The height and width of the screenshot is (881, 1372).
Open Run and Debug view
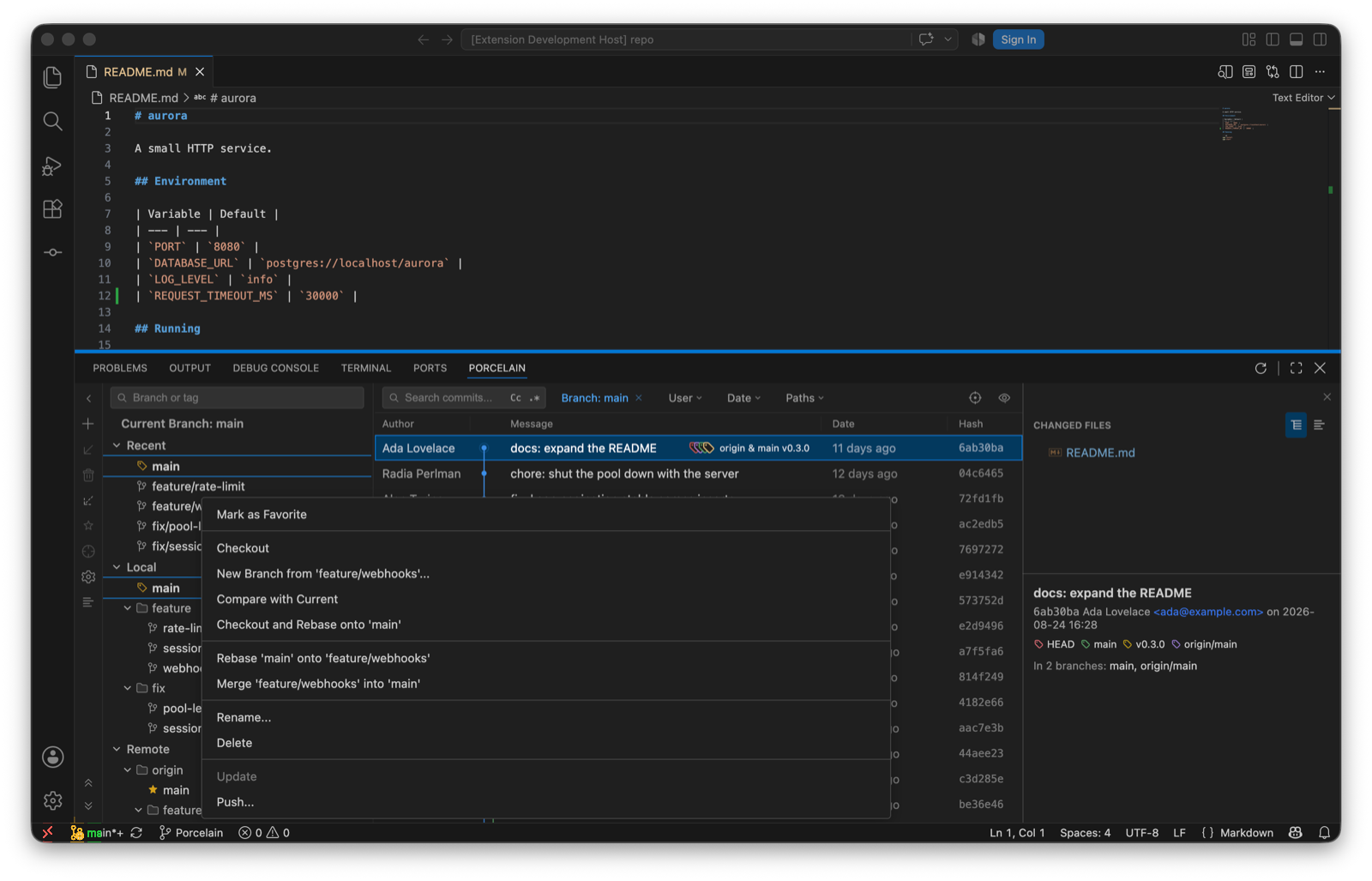click(52, 166)
